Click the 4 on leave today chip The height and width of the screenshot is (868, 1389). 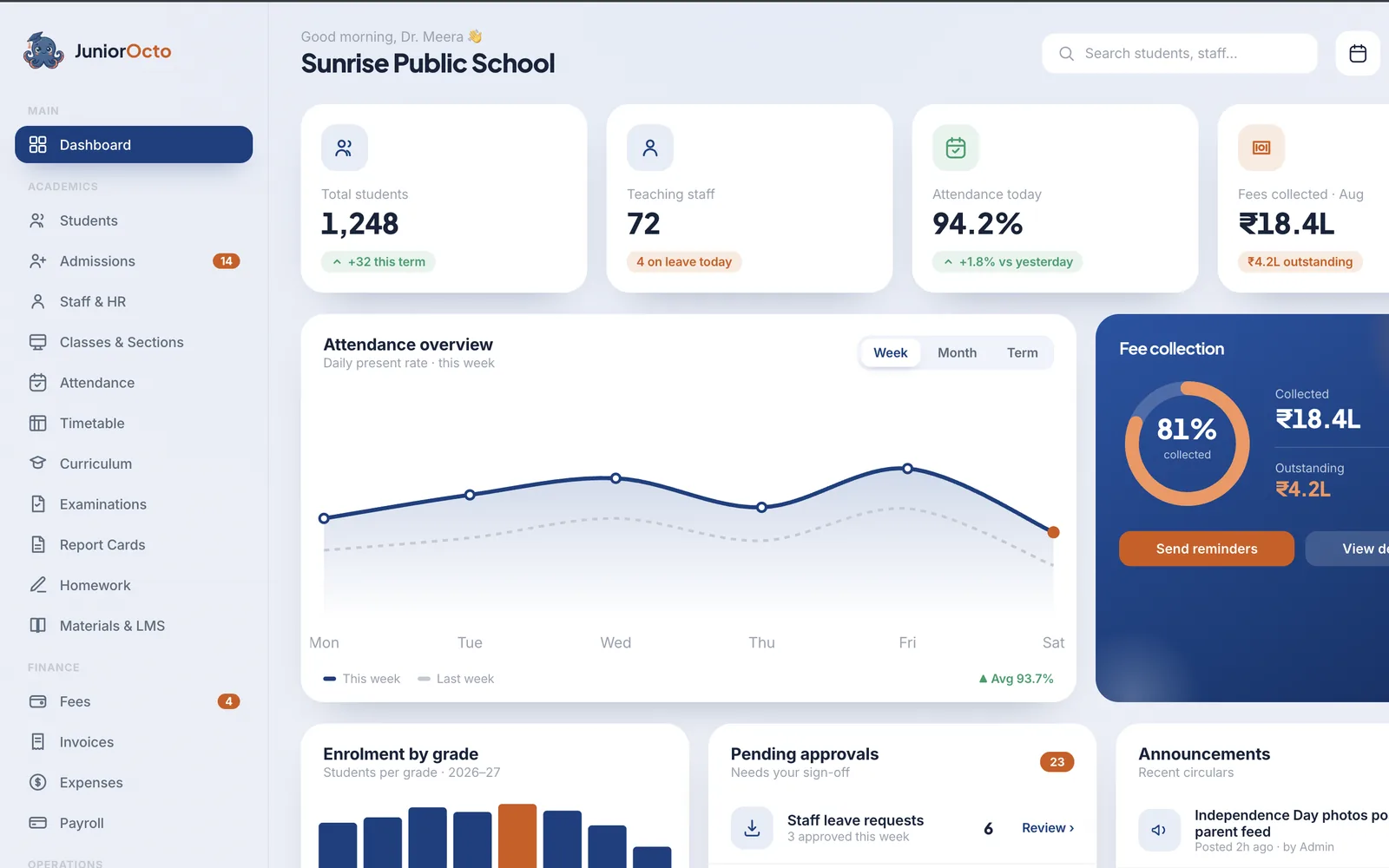[x=684, y=261]
